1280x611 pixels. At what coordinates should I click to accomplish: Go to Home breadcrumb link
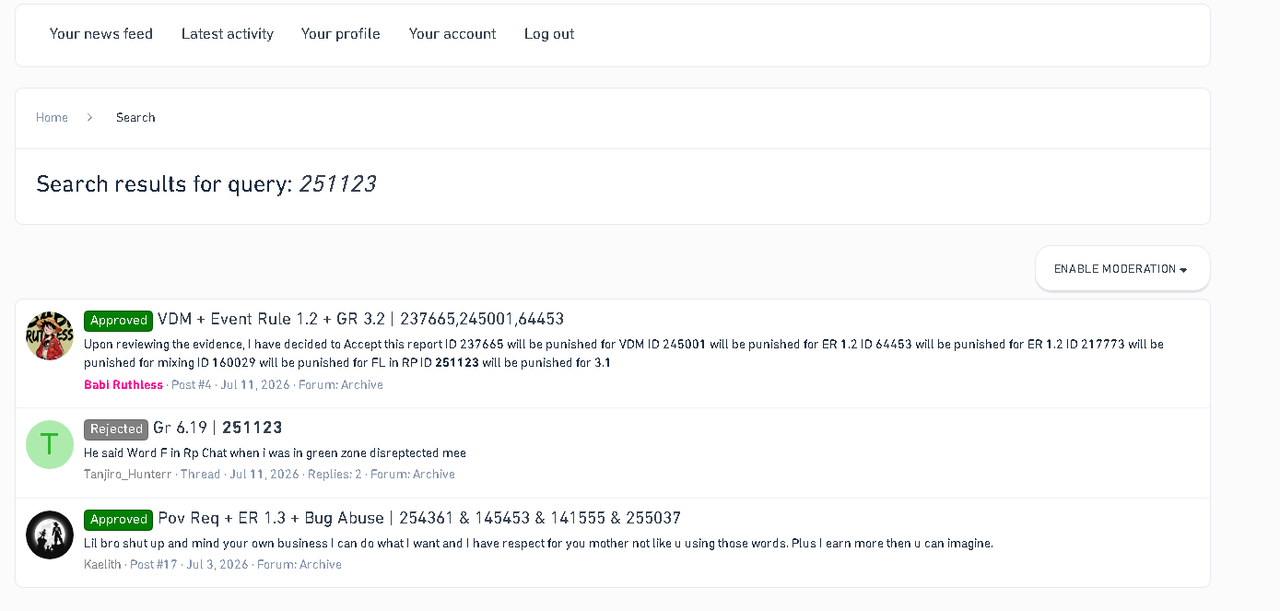52,117
